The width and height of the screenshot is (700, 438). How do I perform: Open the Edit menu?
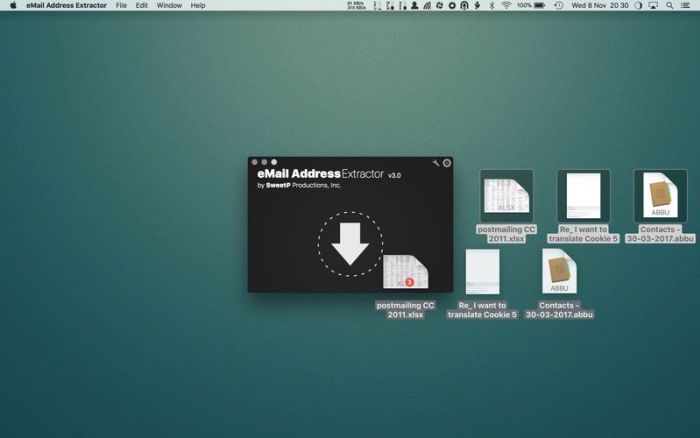(x=142, y=5)
